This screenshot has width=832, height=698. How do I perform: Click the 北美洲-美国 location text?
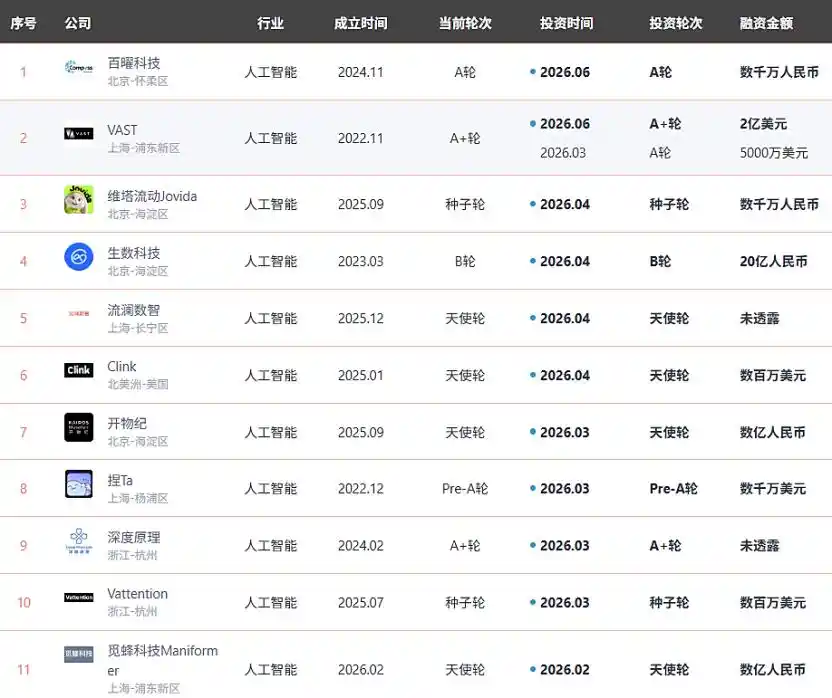click(138, 384)
